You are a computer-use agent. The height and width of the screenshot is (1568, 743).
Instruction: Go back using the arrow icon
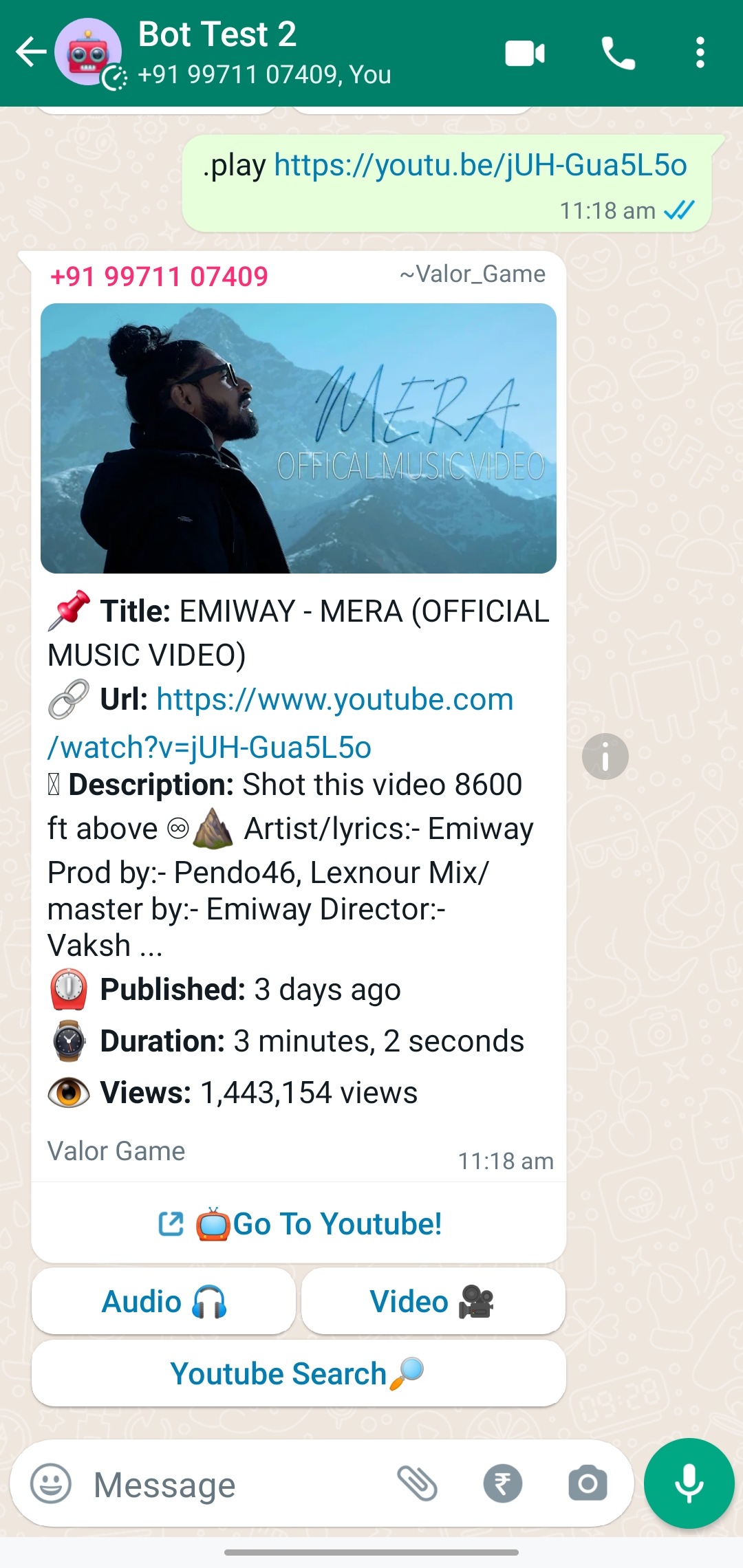[31, 52]
